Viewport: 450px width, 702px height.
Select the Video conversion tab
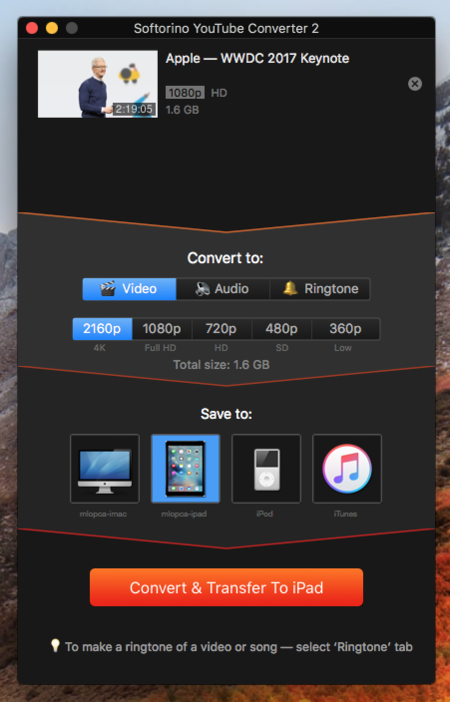pos(129,289)
